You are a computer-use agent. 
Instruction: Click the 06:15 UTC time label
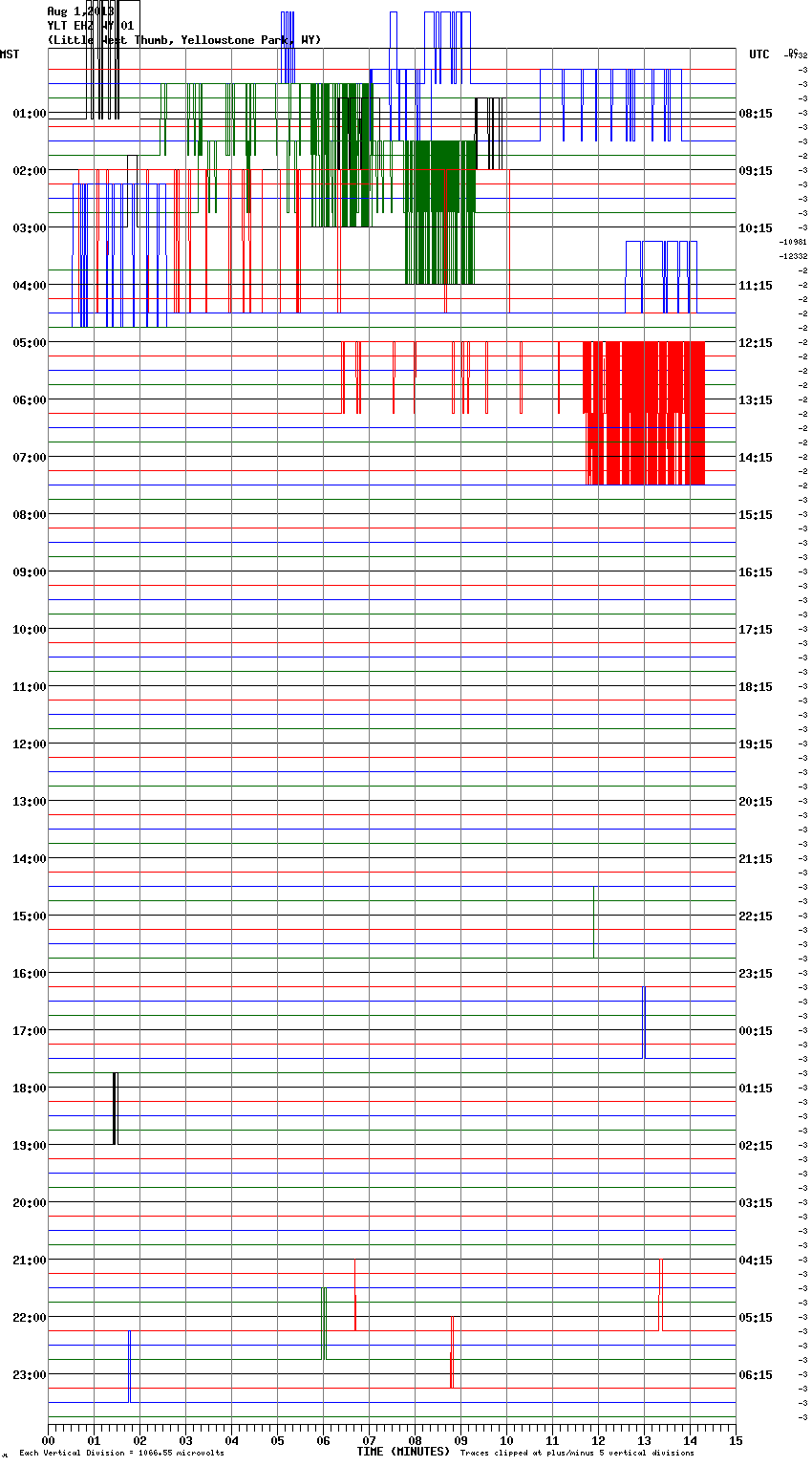pyautogui.click(x=756, y=1375)
